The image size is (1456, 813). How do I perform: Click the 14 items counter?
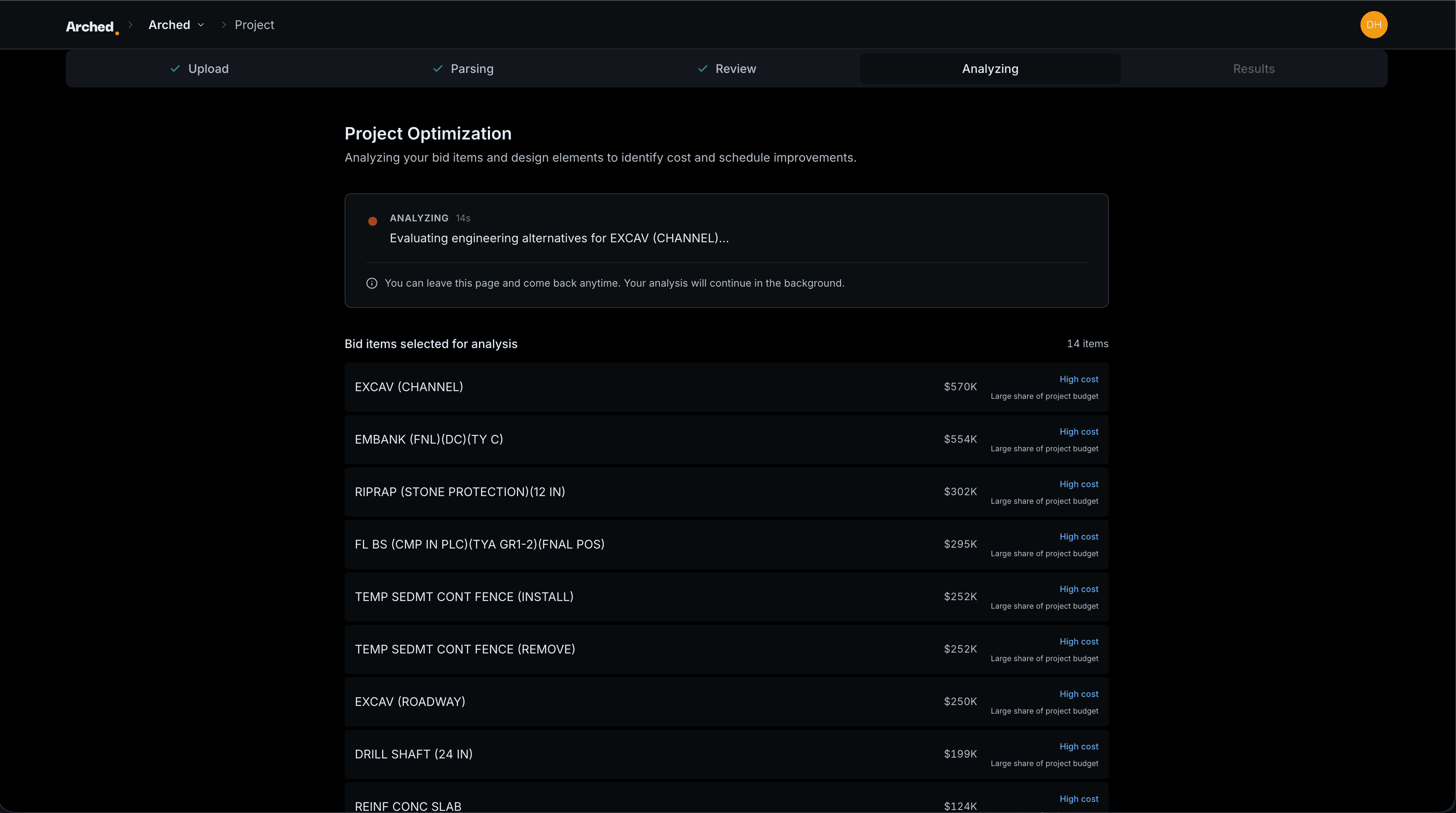coord(1088,343)
